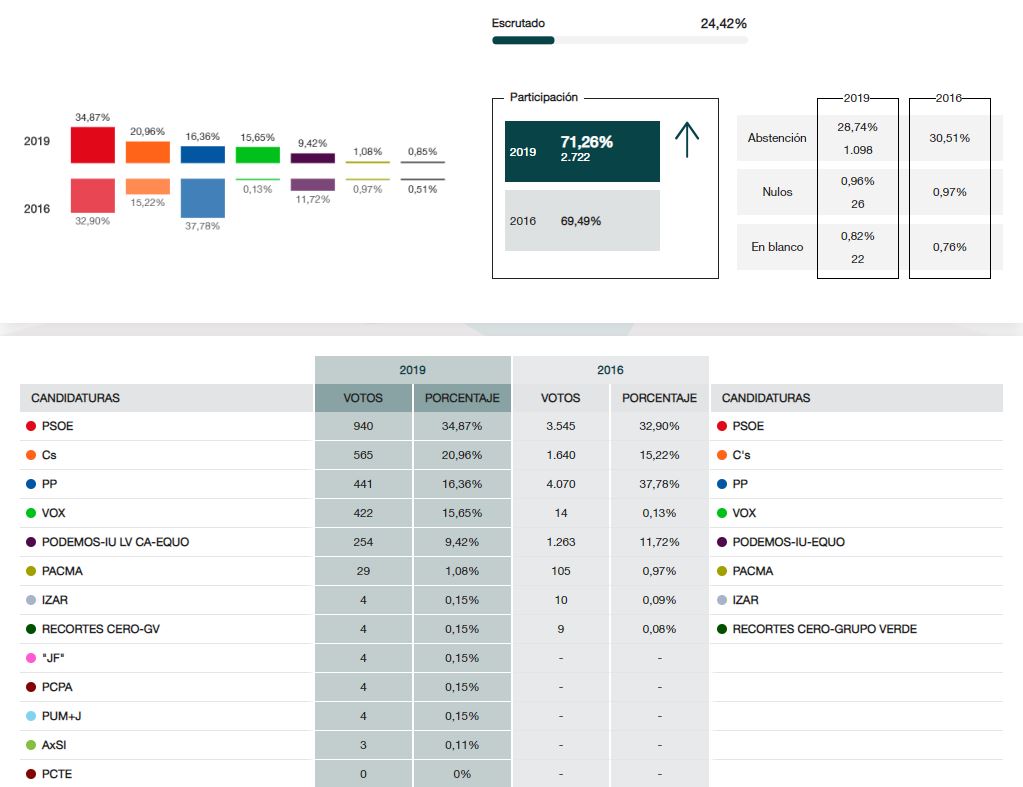Click the 2019 VOTOS column header

363,398
